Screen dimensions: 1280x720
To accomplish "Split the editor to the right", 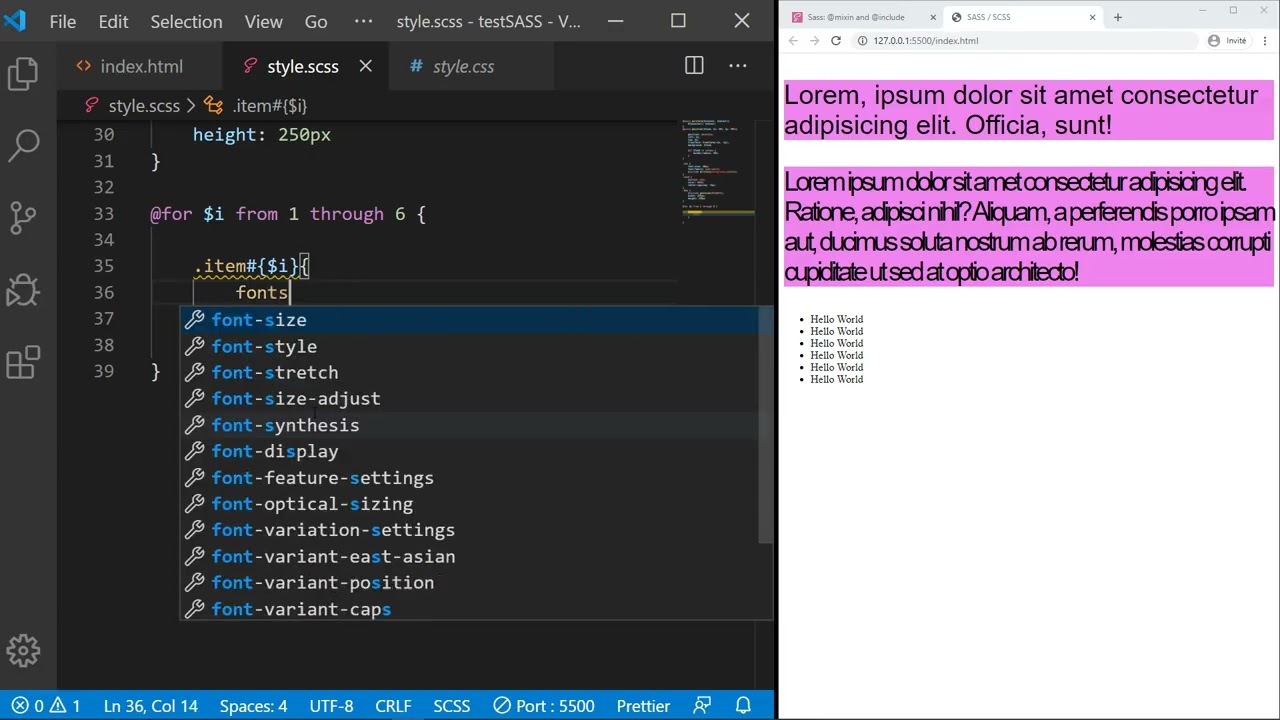I will [x=694, y=66].
